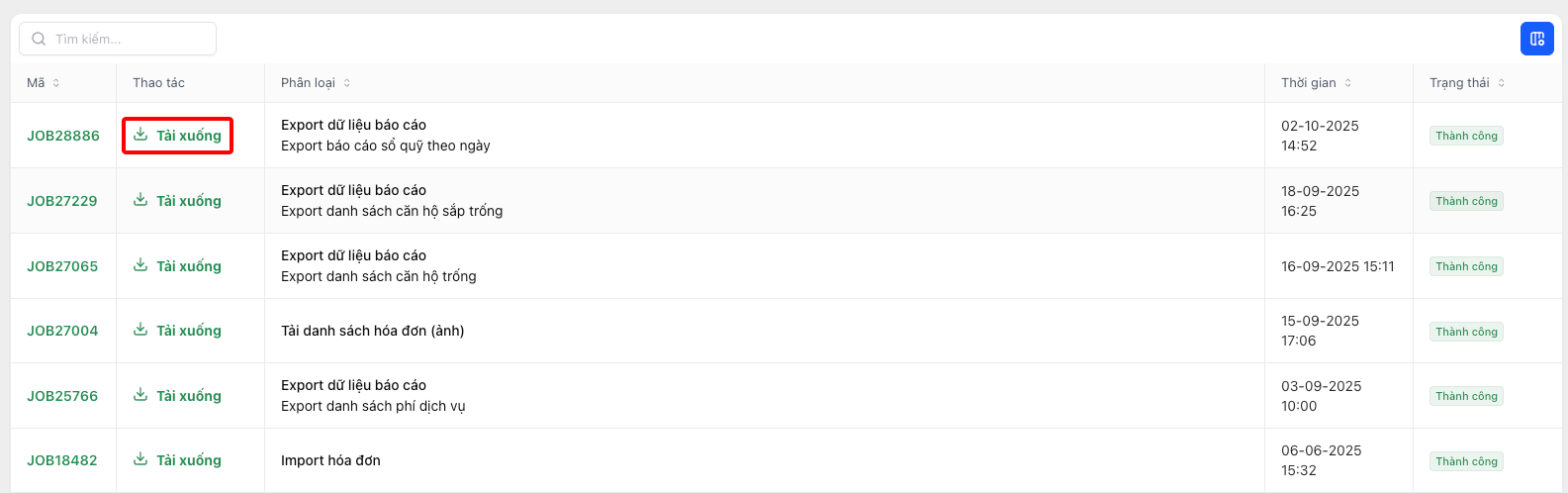Click Thành công status badge for JOB27229
This screenshot has height=493, width=1568.
click(x=1466, y=201)
